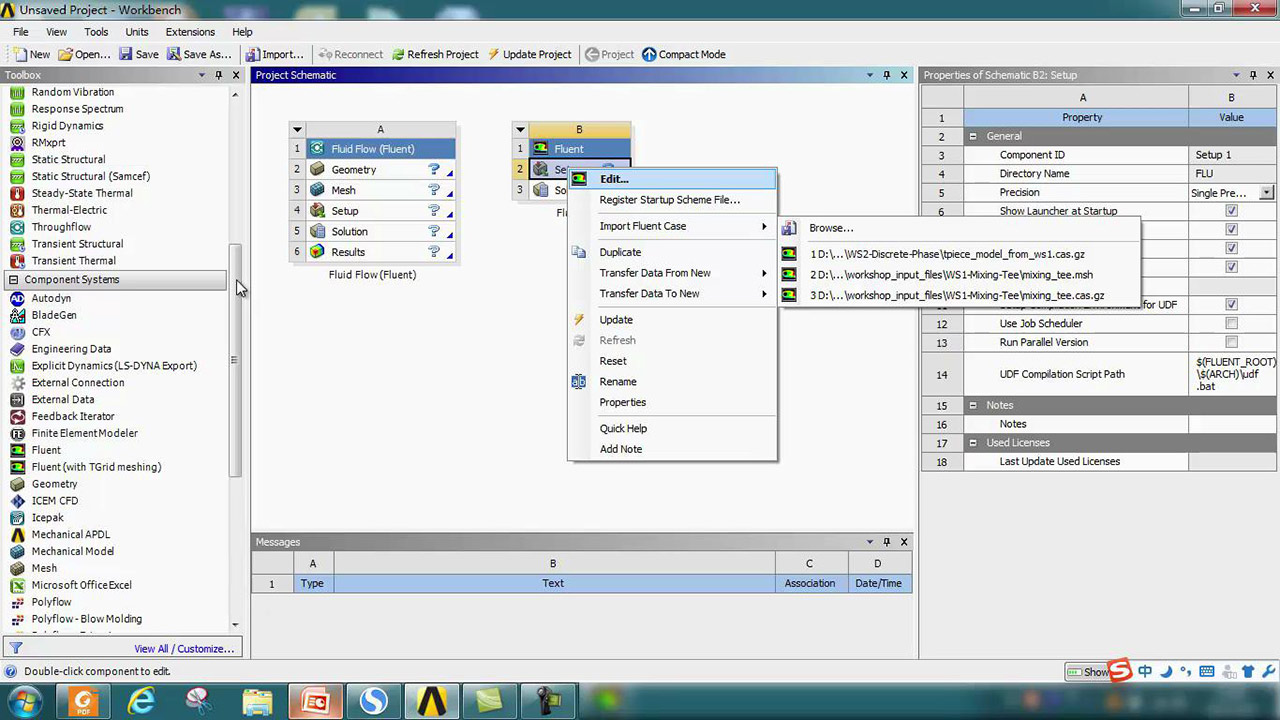Collapse the Notes properties group

pyautogui.click(x=973, y=405)
